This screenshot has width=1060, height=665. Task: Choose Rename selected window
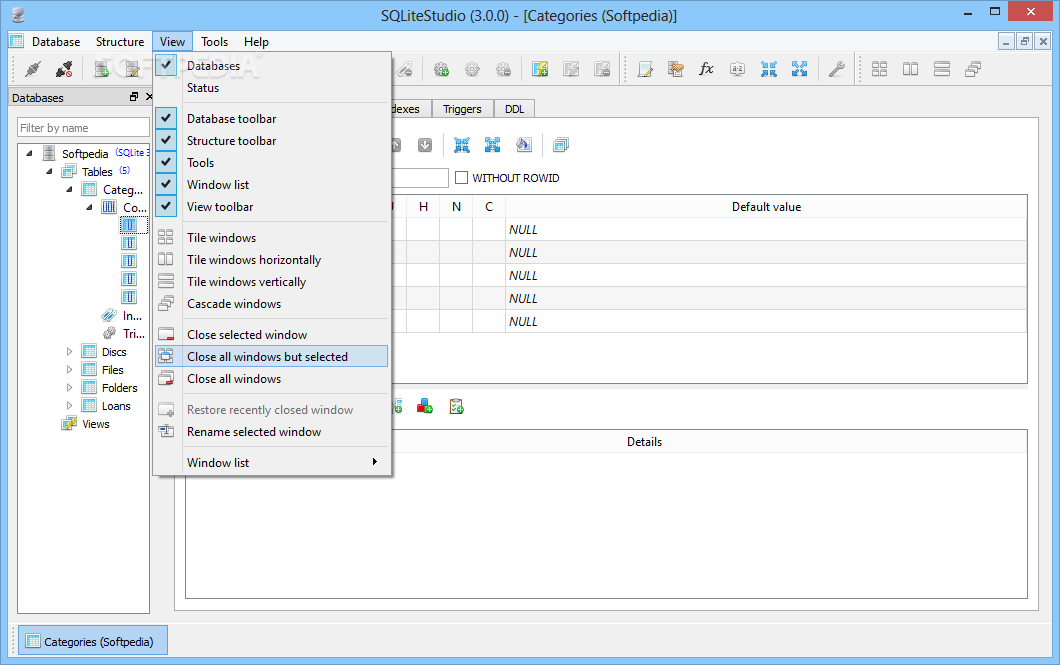pos(272,432)
